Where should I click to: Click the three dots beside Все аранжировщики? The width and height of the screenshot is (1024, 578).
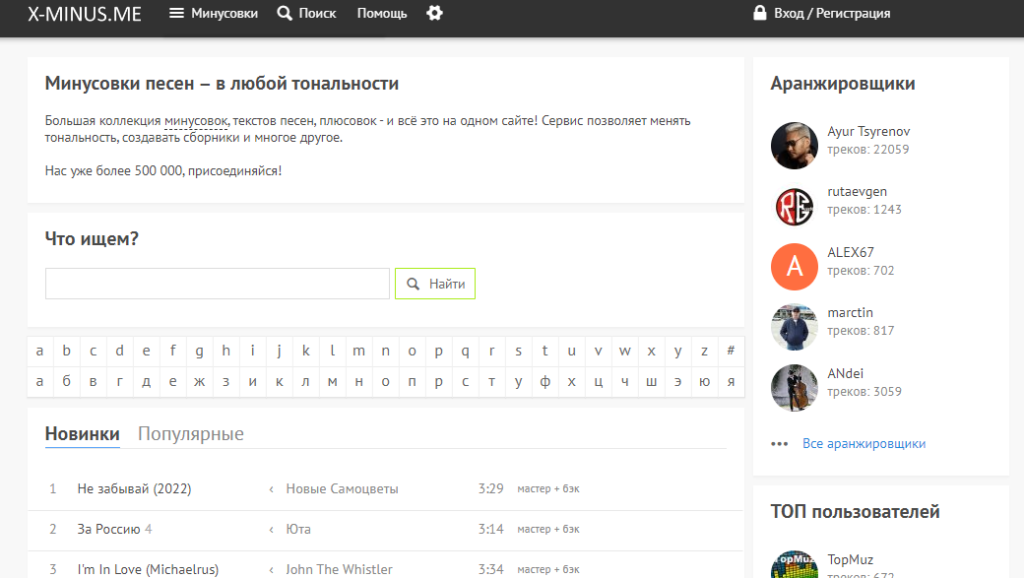(779, 443)
